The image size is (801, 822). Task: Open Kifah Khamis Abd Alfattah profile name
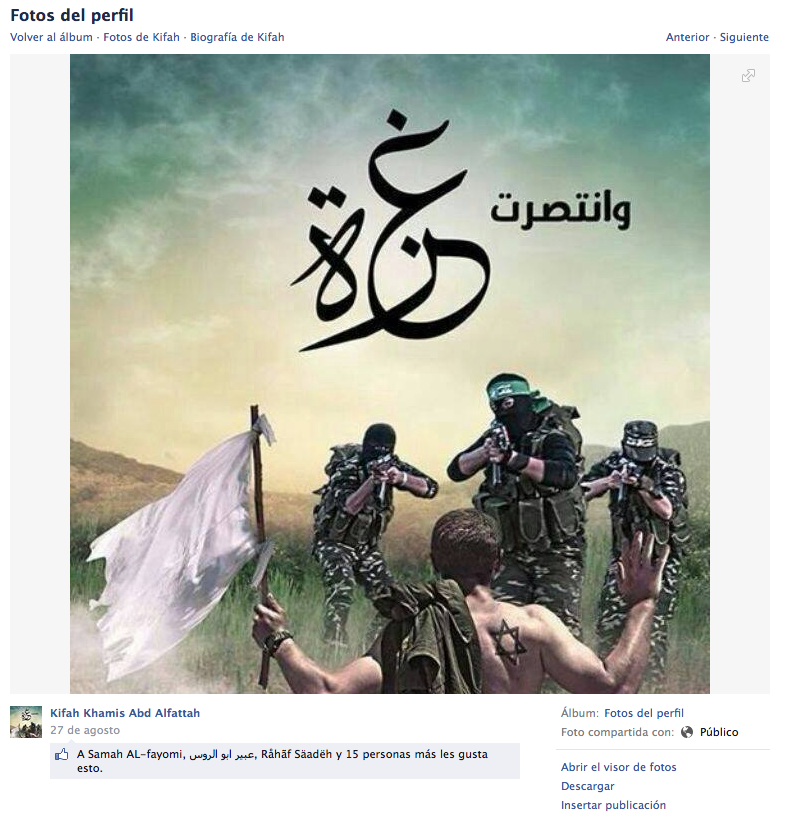tap(125, 713)
